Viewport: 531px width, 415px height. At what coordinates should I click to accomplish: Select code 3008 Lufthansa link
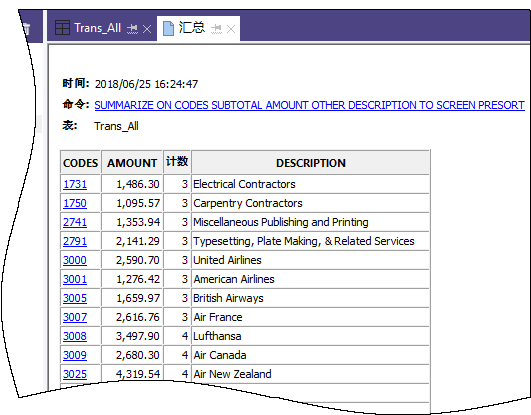tap(75, 336)
